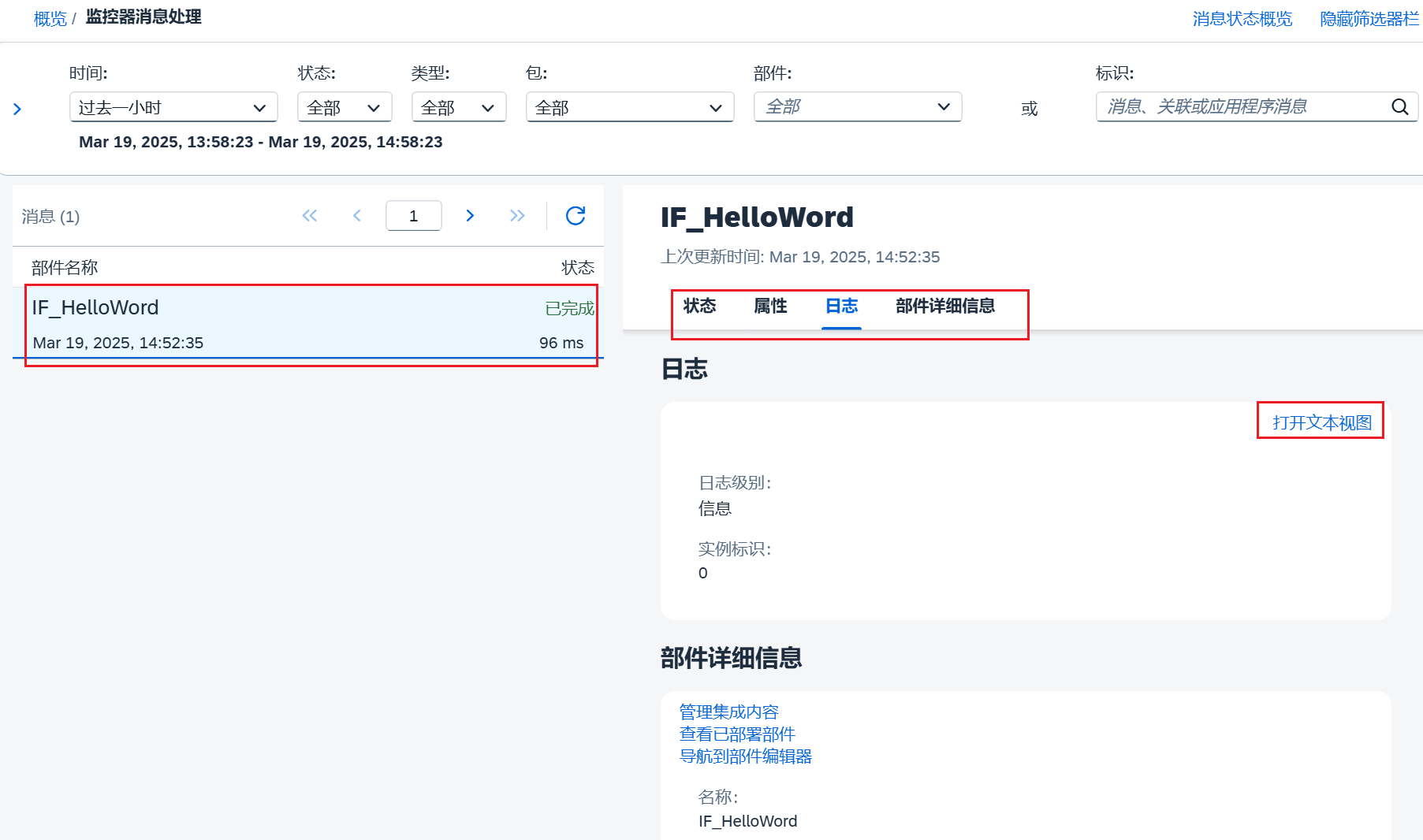Trigger search with the magnifier icon

[x=1399, y=107]
